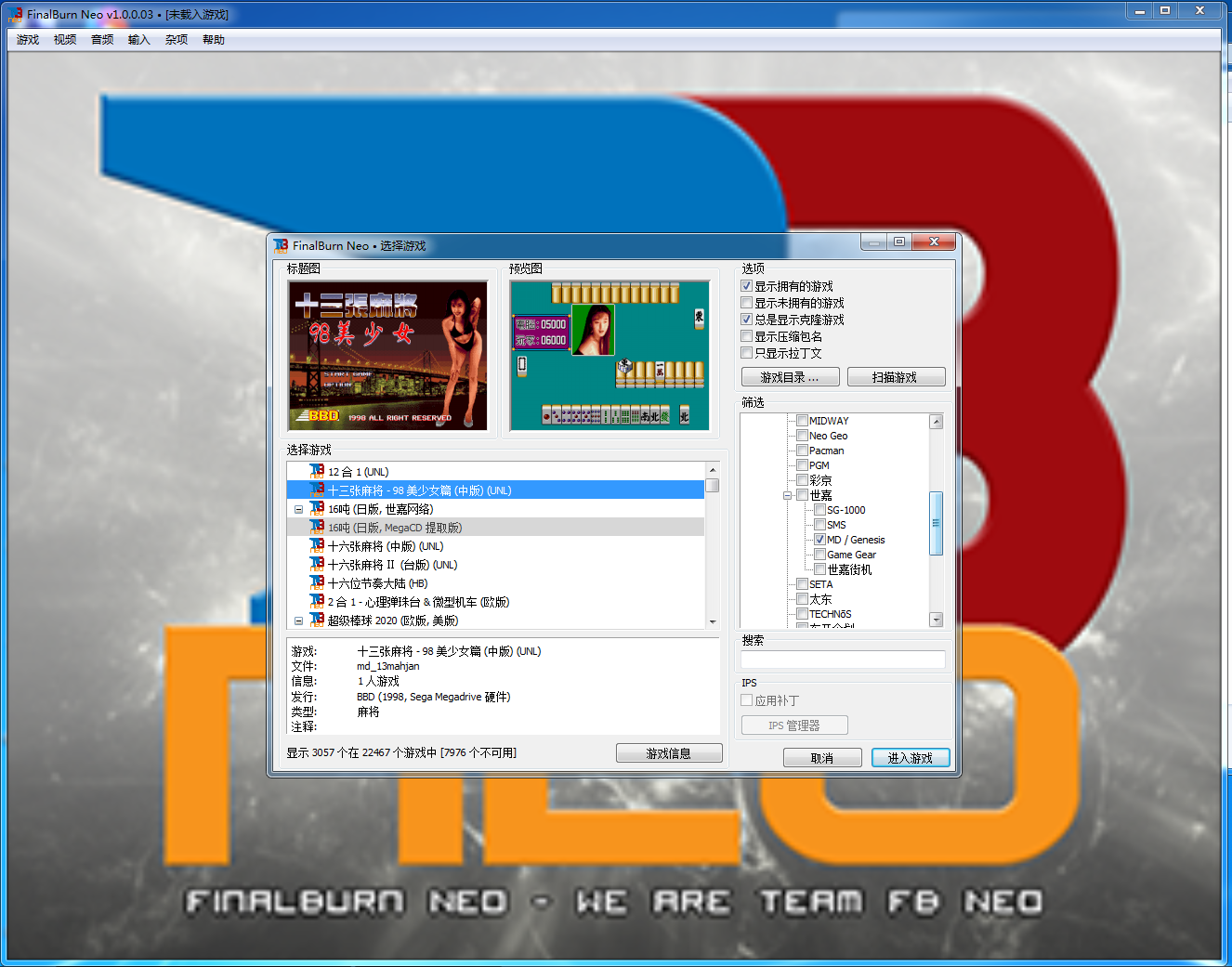1232x967 pixels.
Task: Click the icon beside 超级棒球 2020
Action: (x=317, y=620)
